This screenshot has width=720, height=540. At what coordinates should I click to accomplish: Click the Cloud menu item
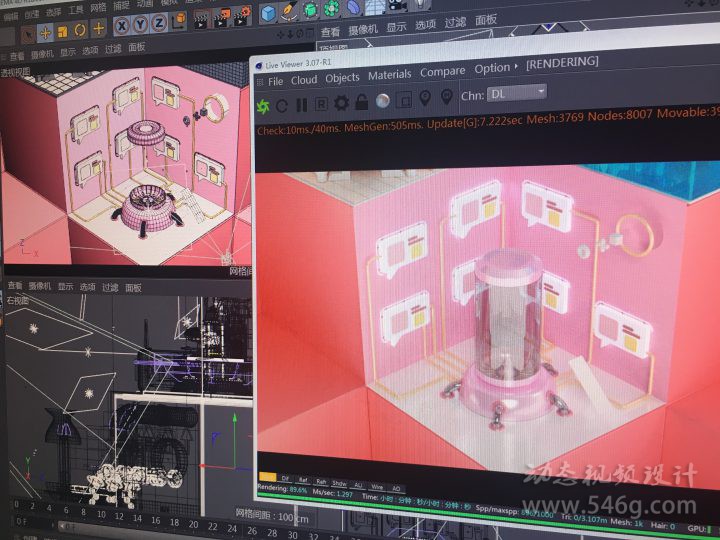click(304, 79)
